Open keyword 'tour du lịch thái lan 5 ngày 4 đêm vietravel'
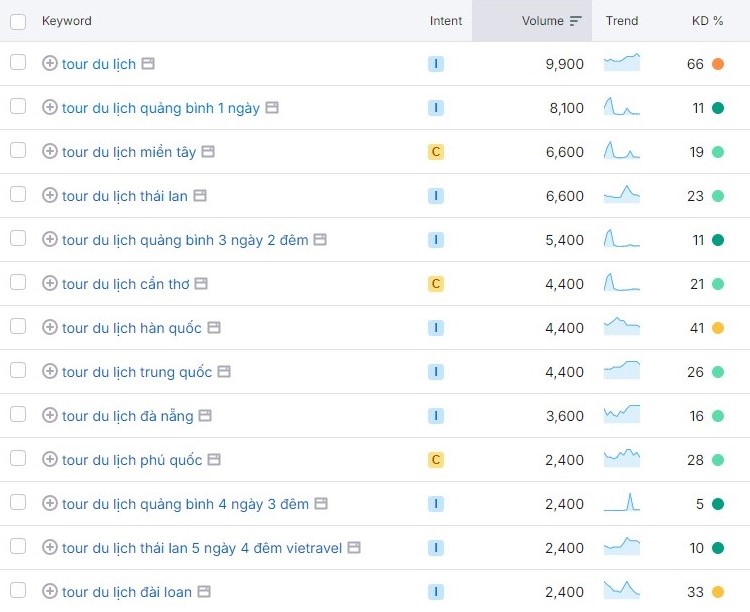 click(x=201, y=548)
